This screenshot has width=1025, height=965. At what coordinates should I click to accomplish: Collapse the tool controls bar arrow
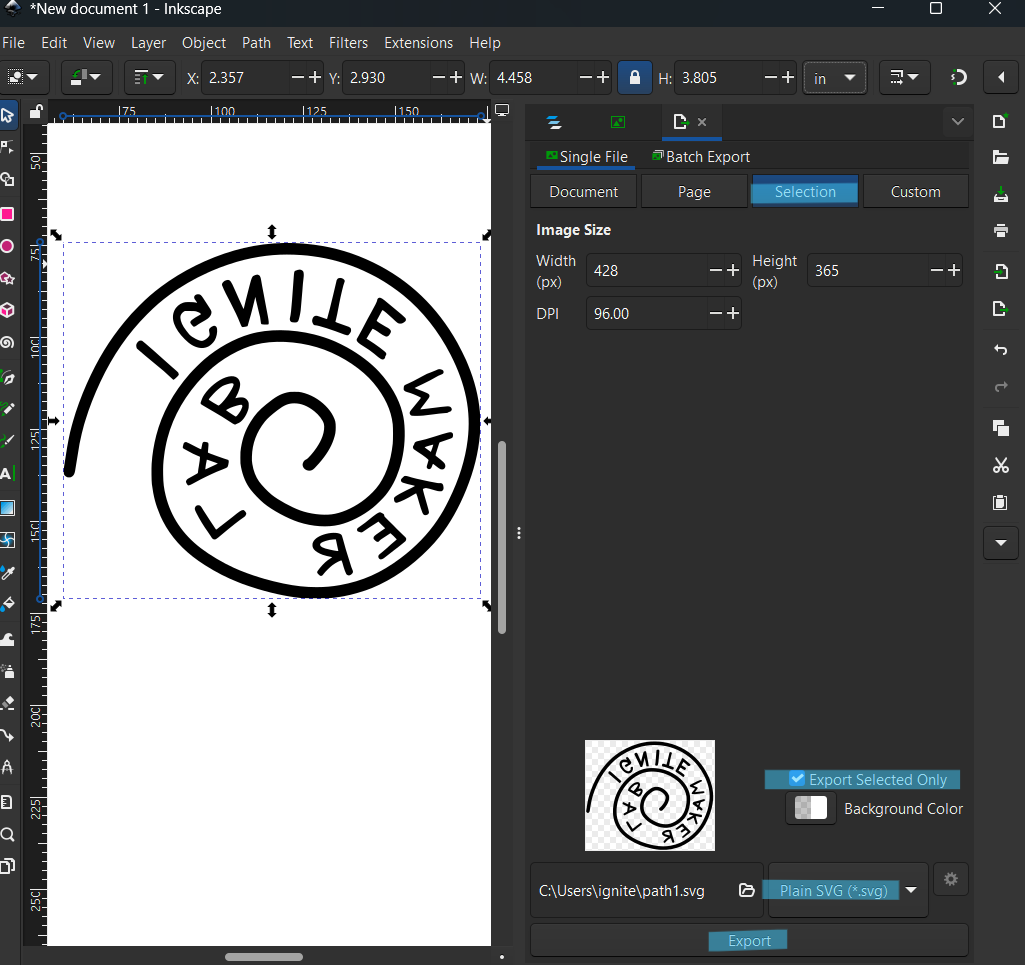1001,78
